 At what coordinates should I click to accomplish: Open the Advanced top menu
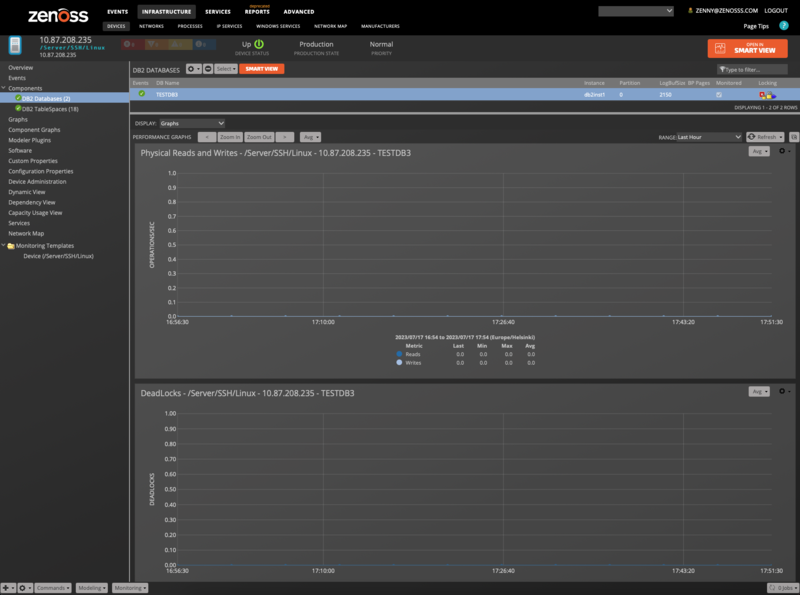[299, 11]
